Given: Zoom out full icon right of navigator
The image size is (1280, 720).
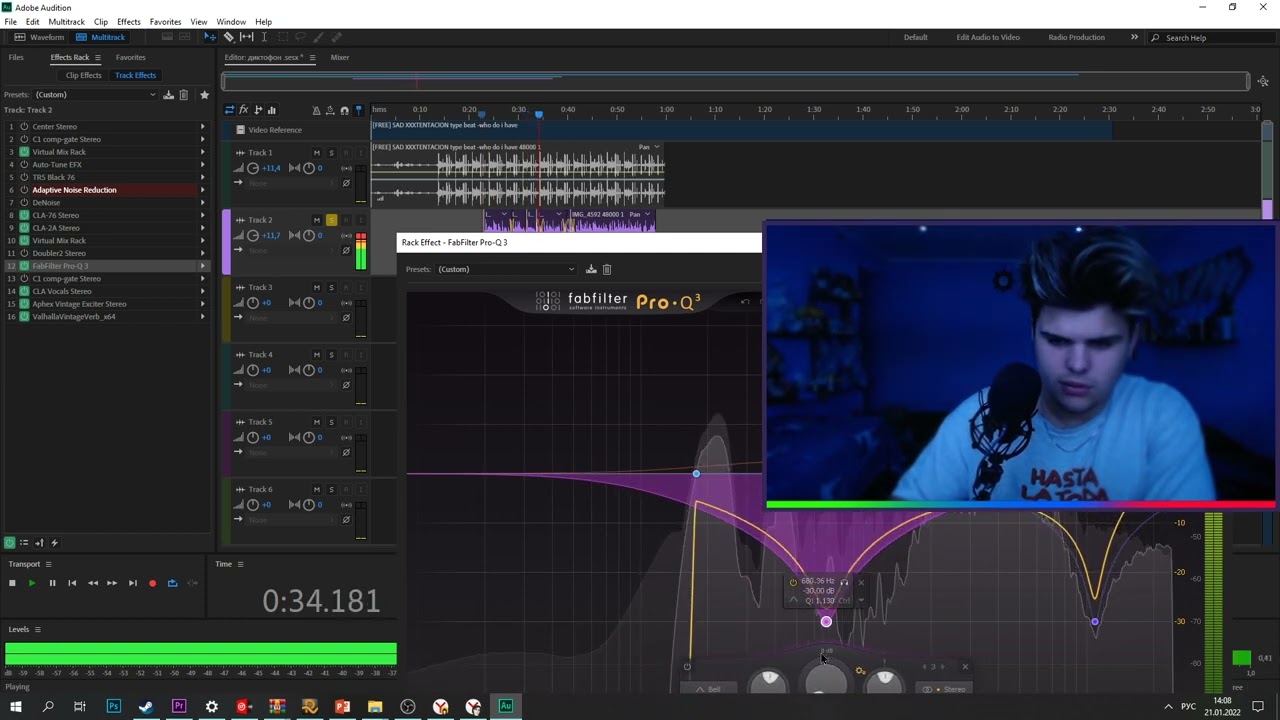Looking at the screenshot, I should tap(1263, 82).
